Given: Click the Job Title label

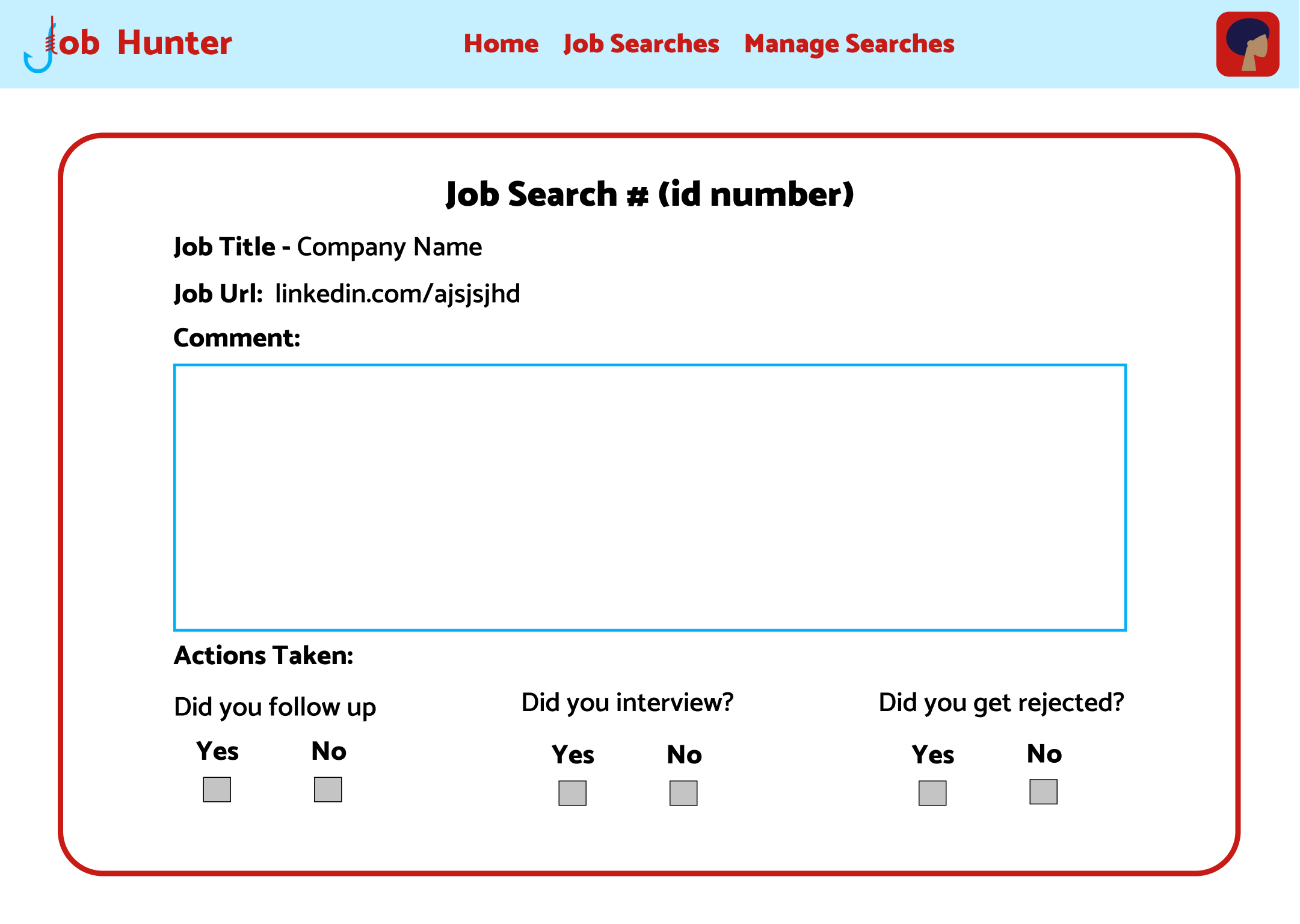Looking at the screenshot, I should point(224,247).
